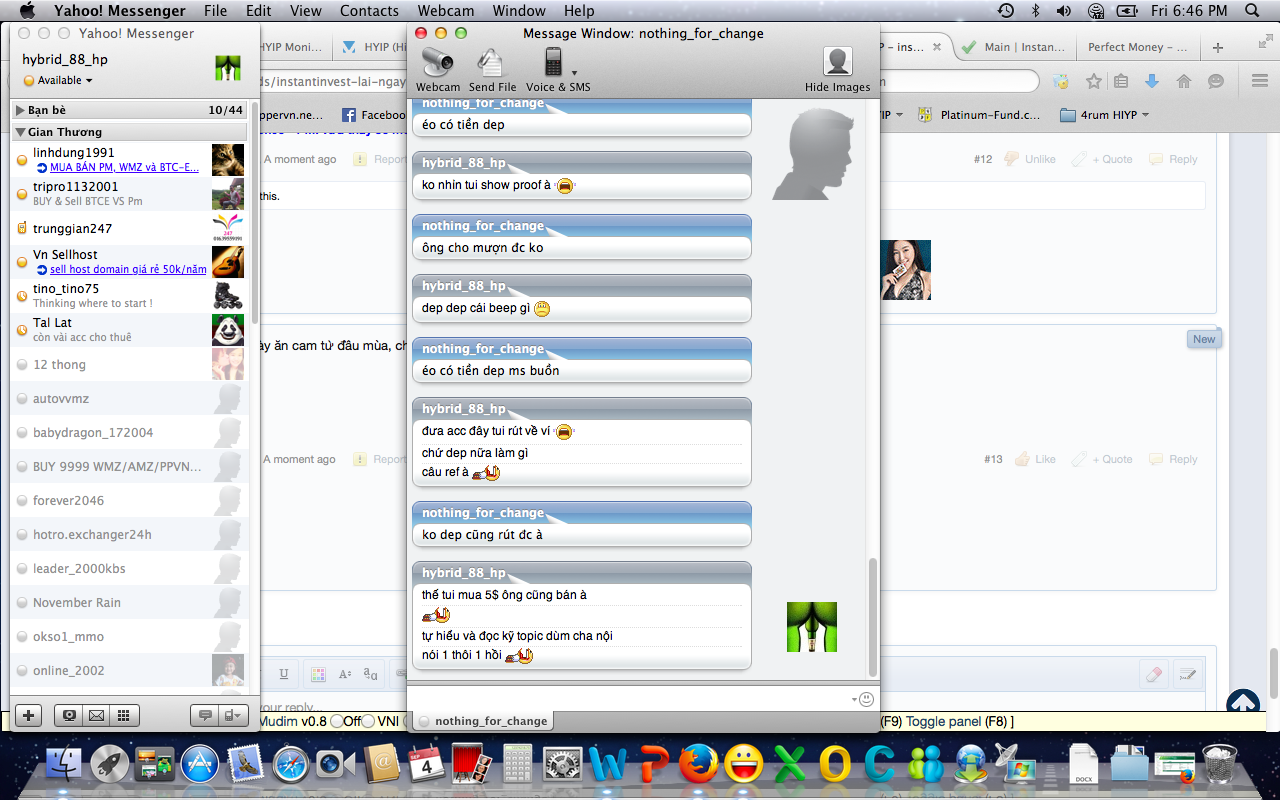Open Vn Sellhost's sell host domain link
This screenshot has height=800, width=1280.
128,269
